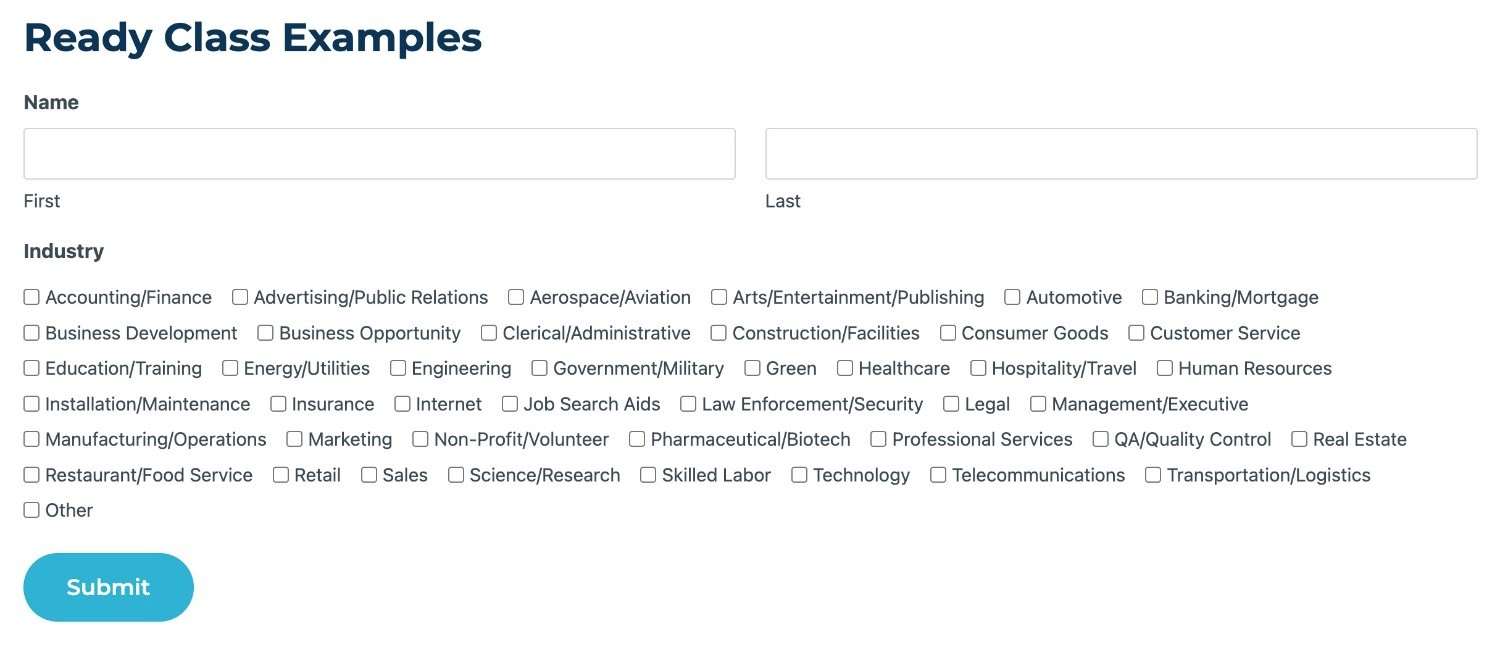Image resolution: width=1500 pixels, height=658 pixels.
Task: Click the First name input field
Action: tap(379, 153)
